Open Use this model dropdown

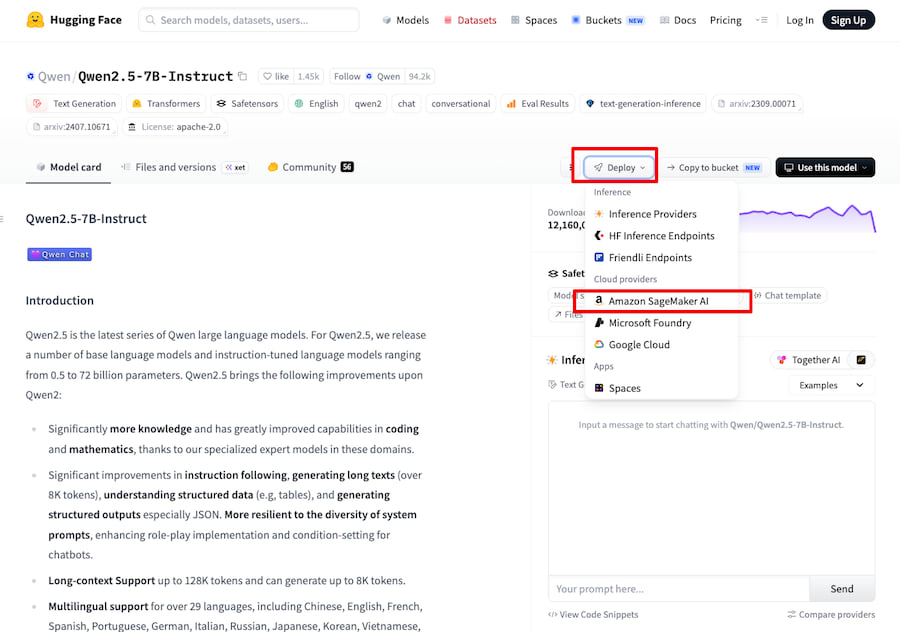[x=825, y=168]
